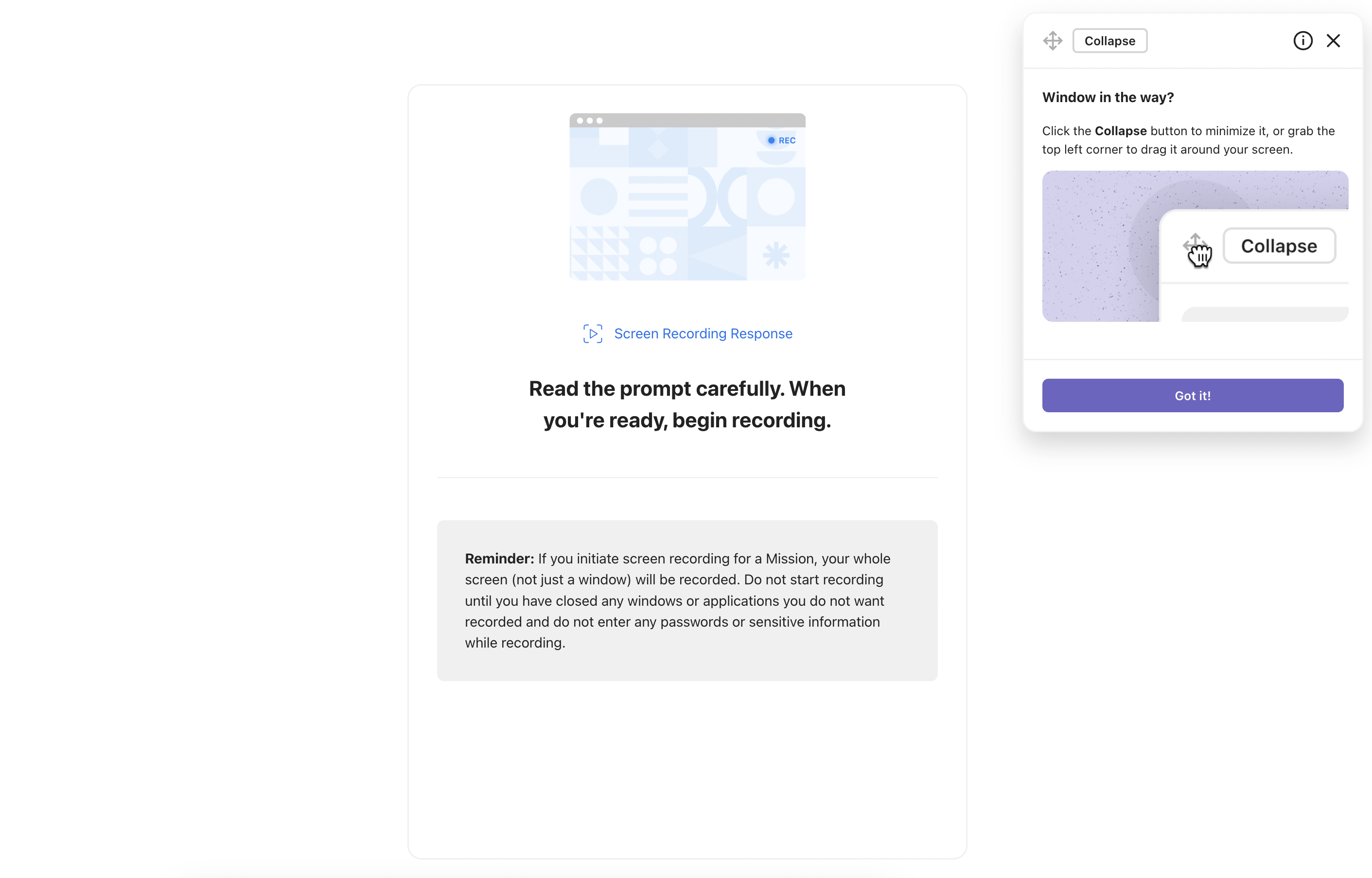Image resolution: width=1372 pixels, height=878 pixels.
Task: Click the grabbing hand cursor in tutorial image
Action: pos(1199,254)
